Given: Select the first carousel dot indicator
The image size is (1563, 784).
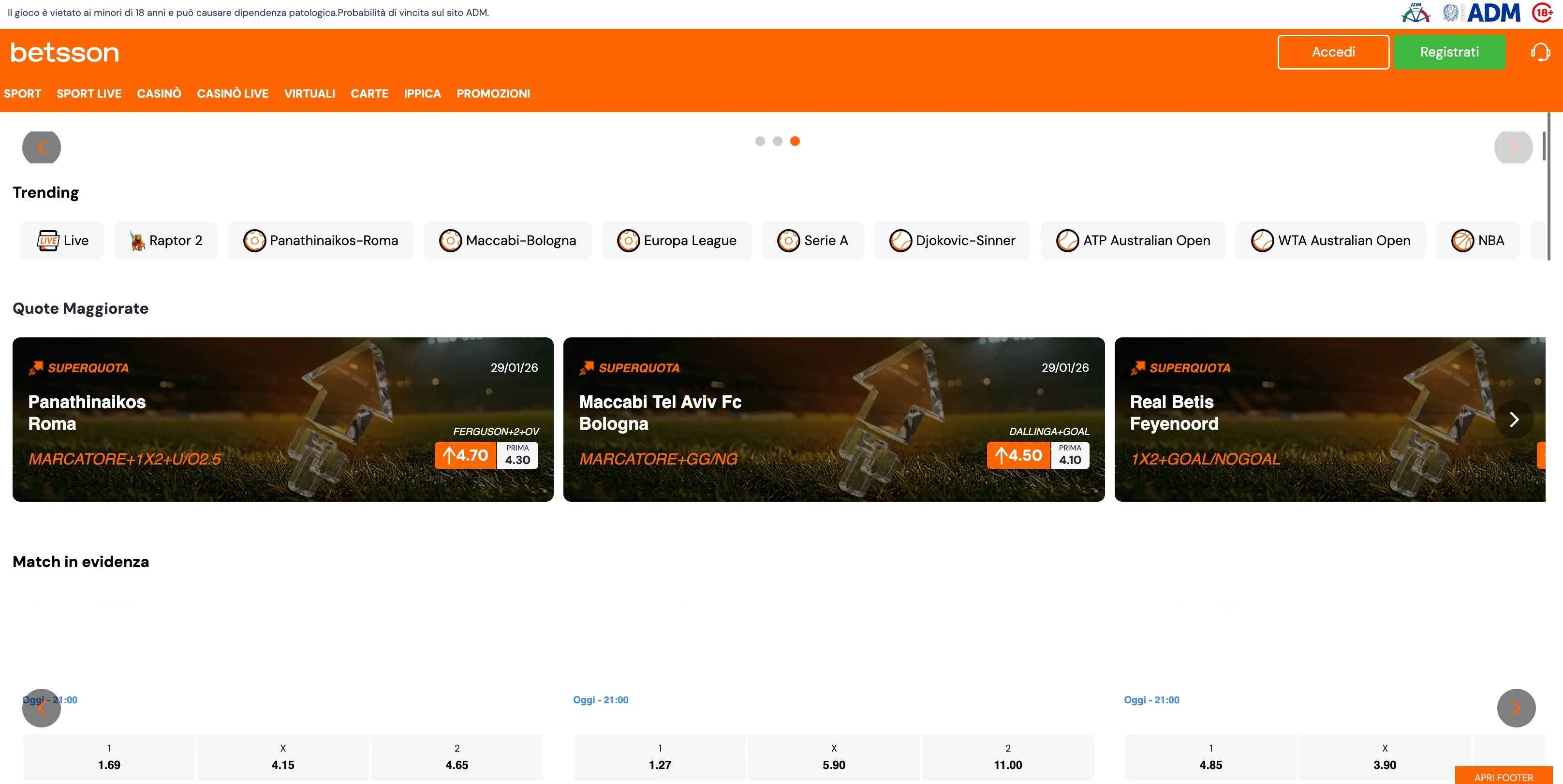Looking at the screenshot, I should click(760, 141).
